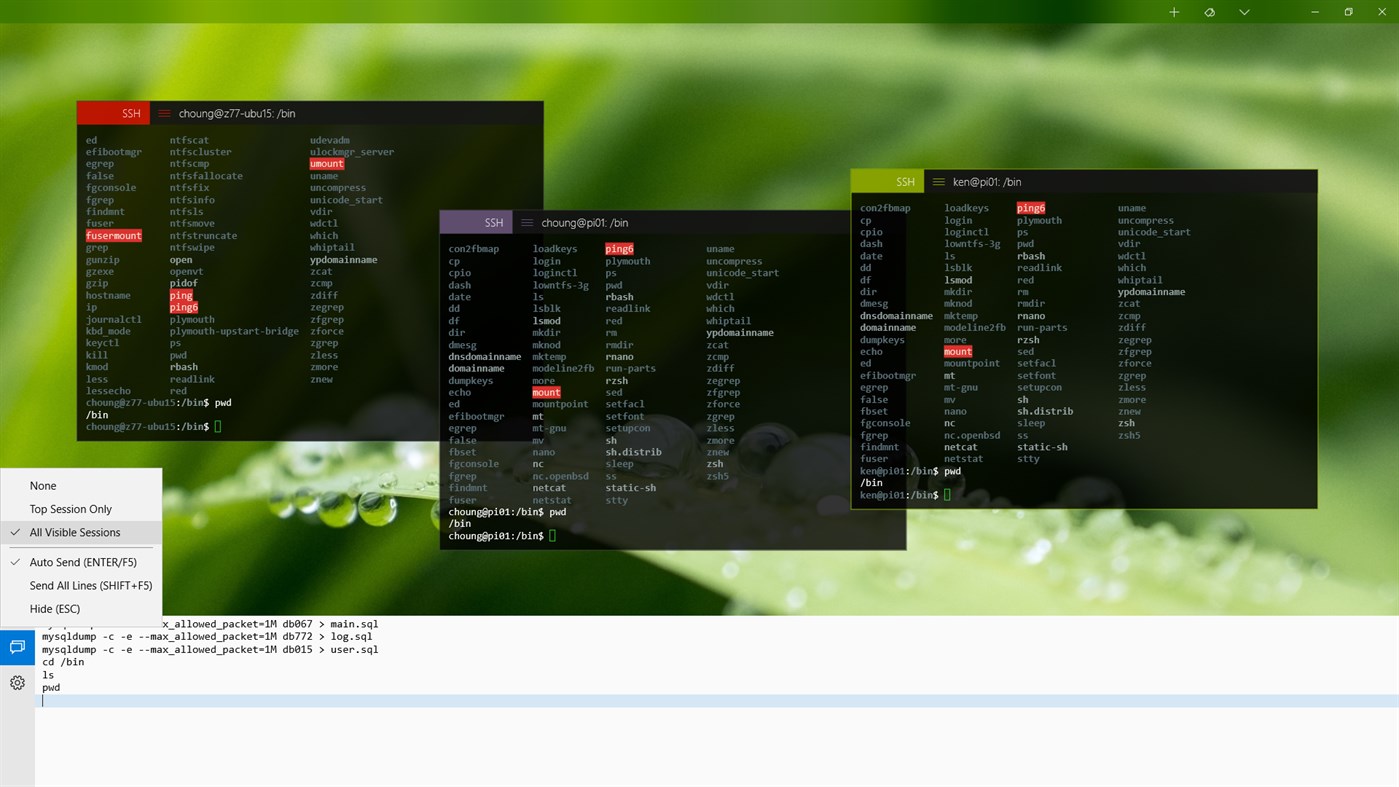Open the settings gear in left sidebar

point(17,683)
